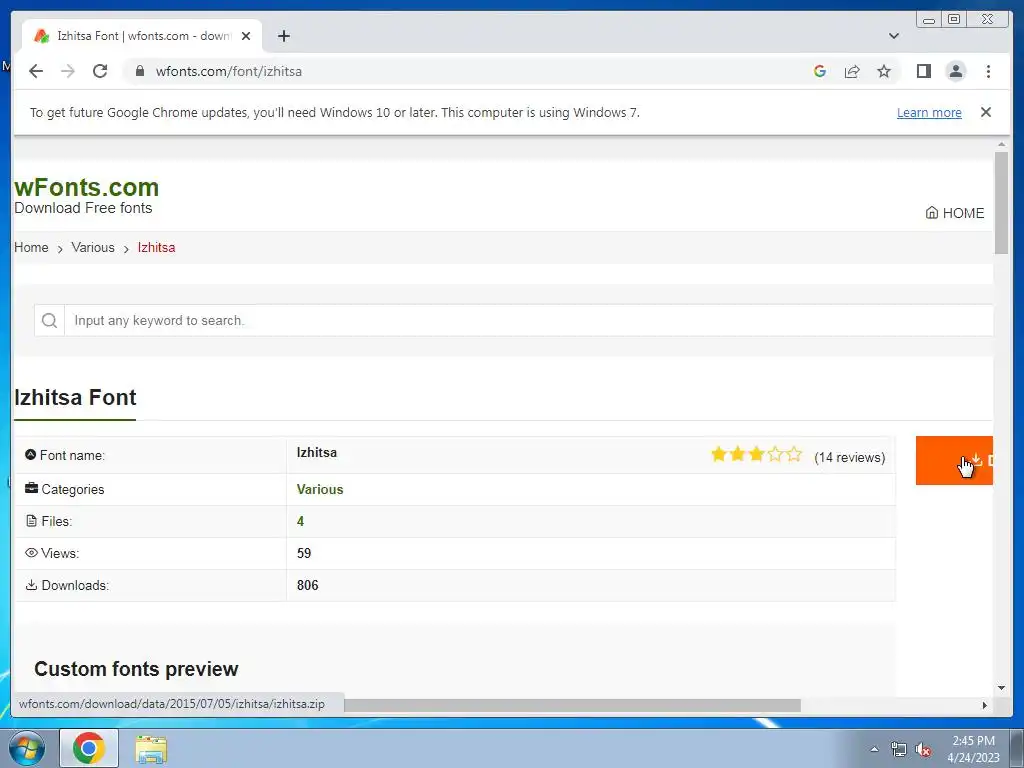Click the Izhitsa breadcrumb
The height and width of the screenshot is (768, 1024).
coord(156,248)
